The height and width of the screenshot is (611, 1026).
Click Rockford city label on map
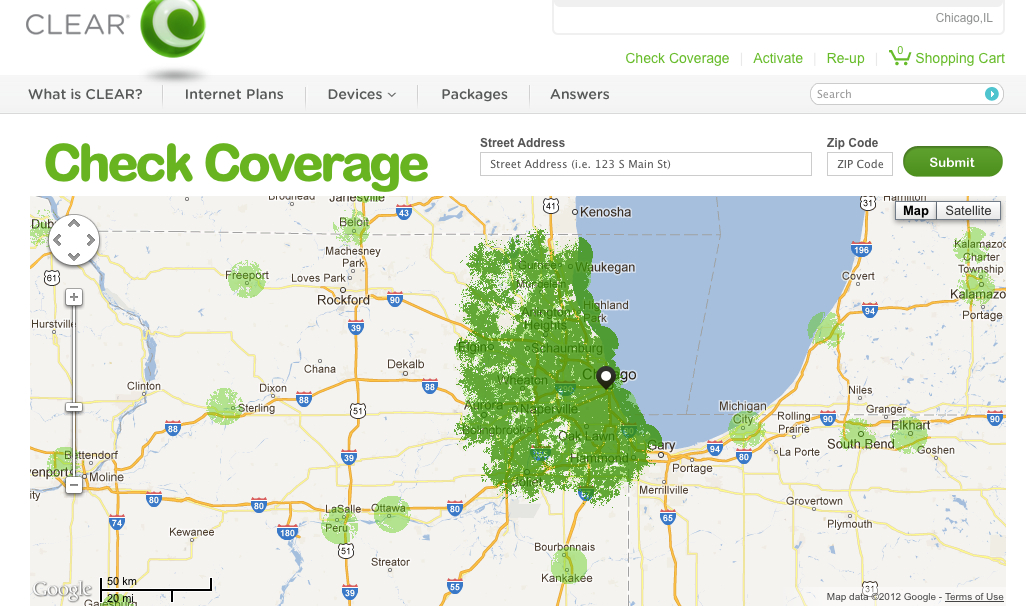click(x=344, y=300)
